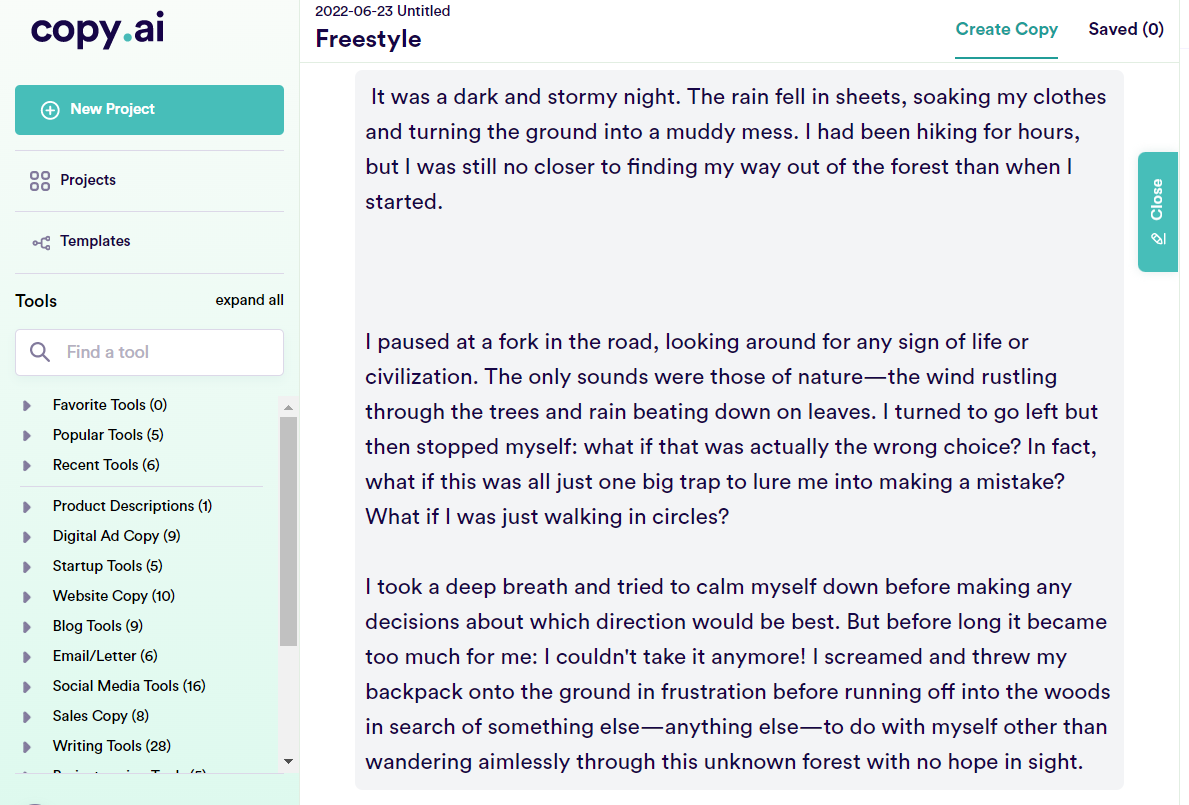Viewport: 1189px width, 805px height.
Task: Open Blog Tools (9) category
Action: tap(97, 626)
